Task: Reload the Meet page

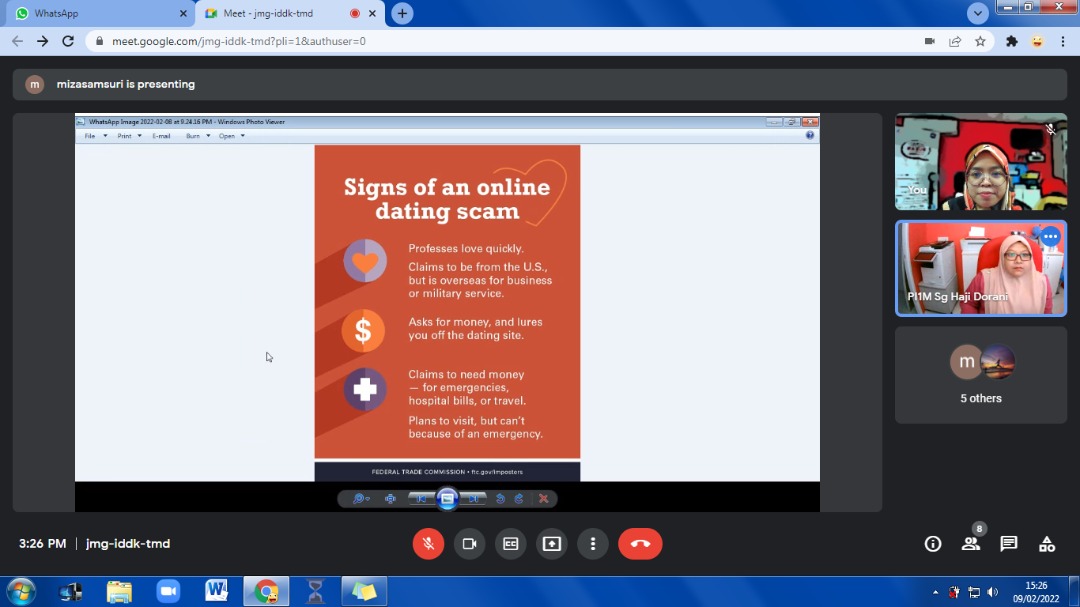Action: tap(68, 41)
